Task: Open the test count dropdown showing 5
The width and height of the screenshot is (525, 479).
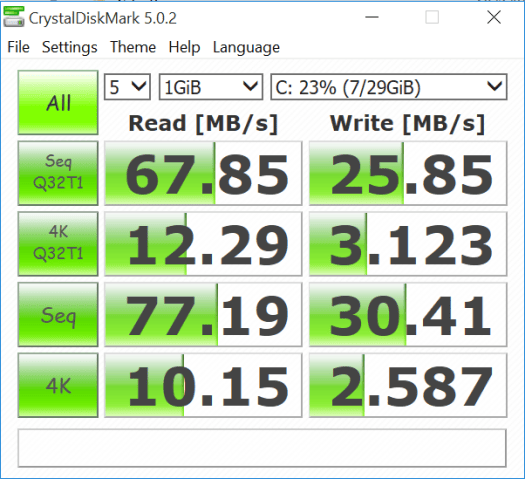Action: pyautogui.click(x=127, y=87)
